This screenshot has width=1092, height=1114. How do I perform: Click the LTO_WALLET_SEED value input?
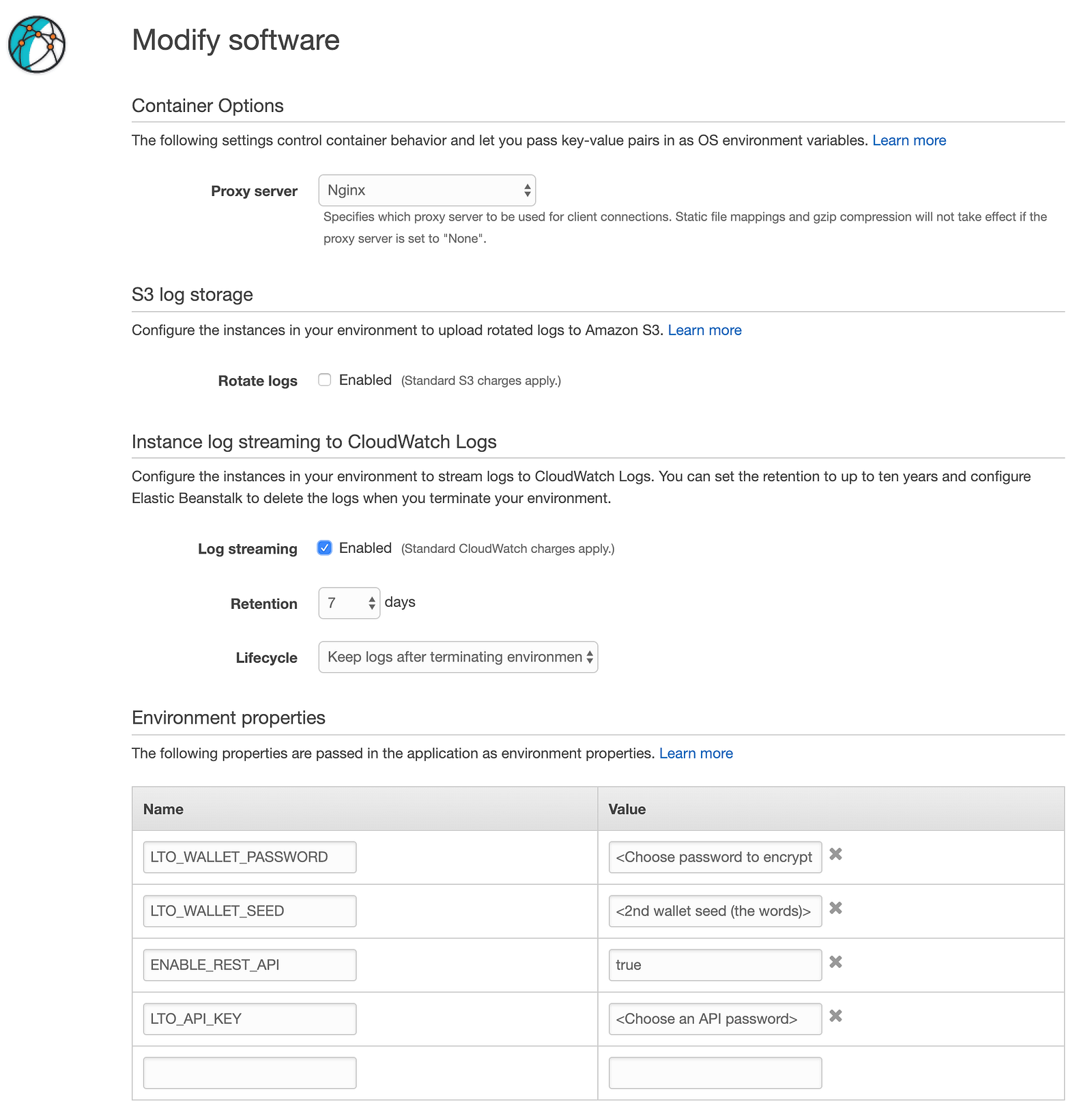coord(715,911)
